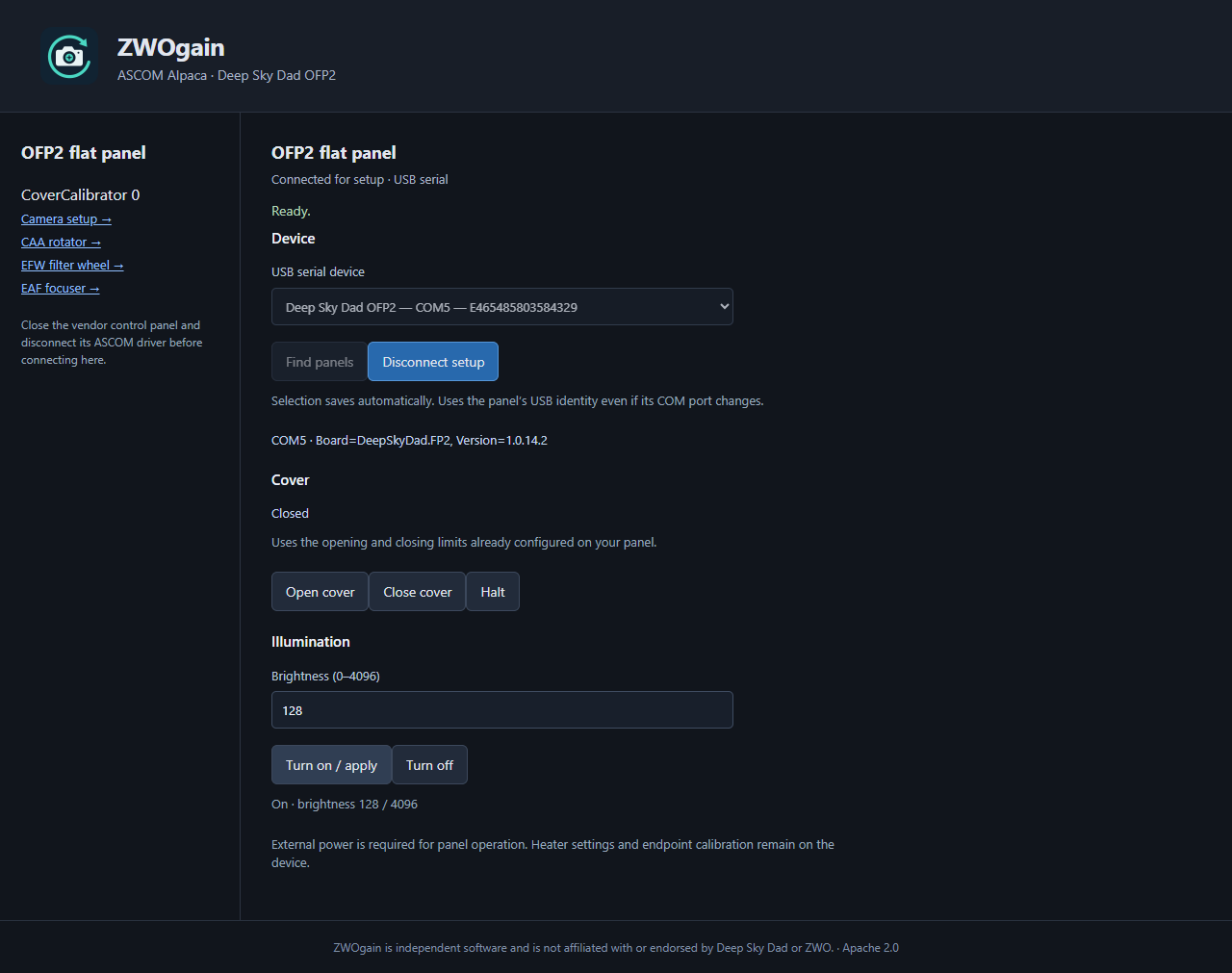The width and height of the screenshot is (1232, 973).
Task: Click the ZWOgain title text
Action: click(170, 47)
